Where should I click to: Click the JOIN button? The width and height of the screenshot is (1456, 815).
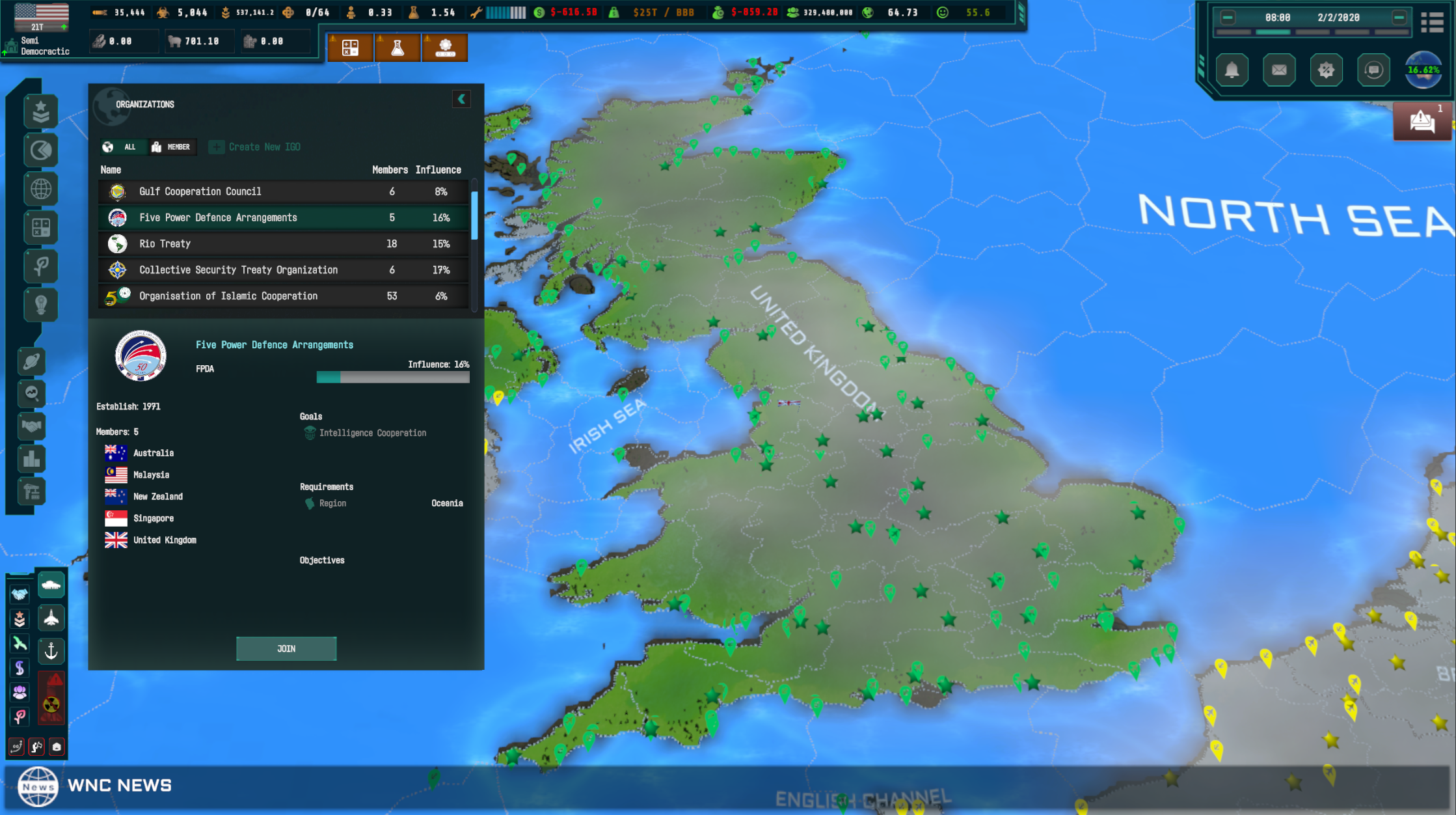(x=286, y=648)
